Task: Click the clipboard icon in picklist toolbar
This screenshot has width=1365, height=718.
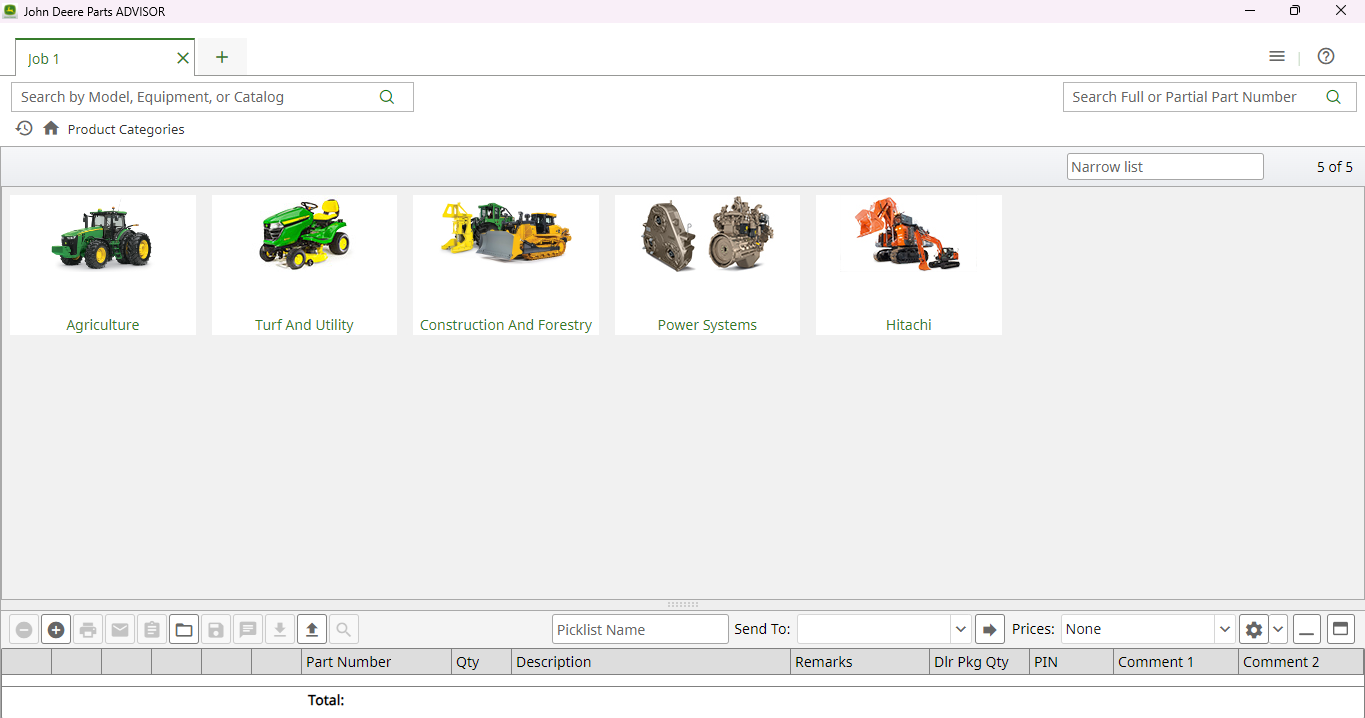Action: [x=152, y=630]
